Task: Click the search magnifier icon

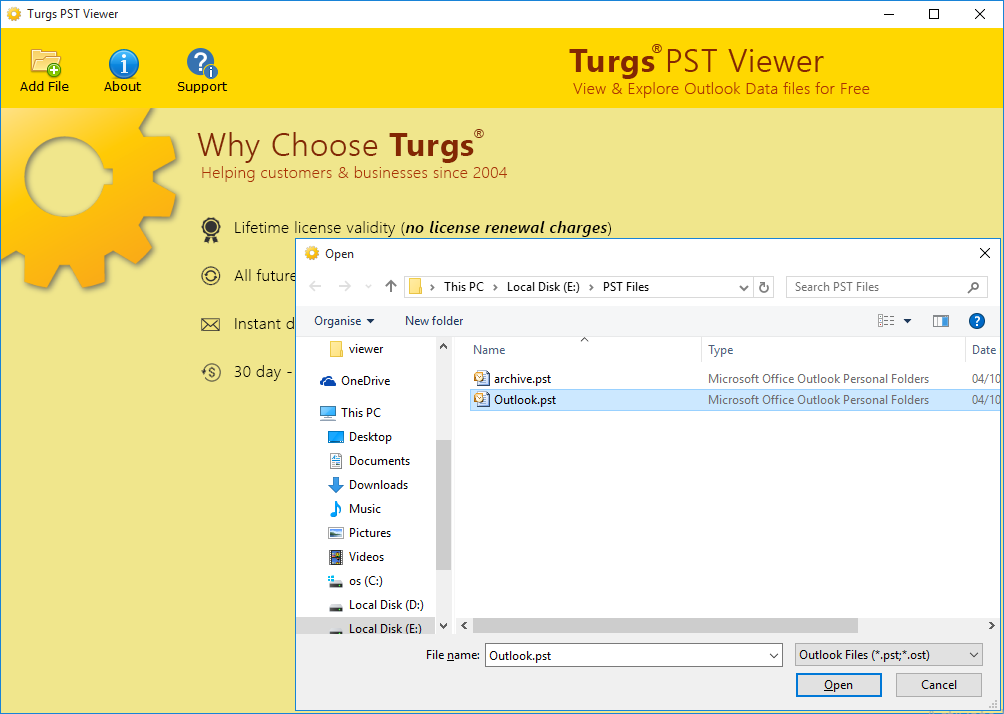Action: [x=973, y=288]
